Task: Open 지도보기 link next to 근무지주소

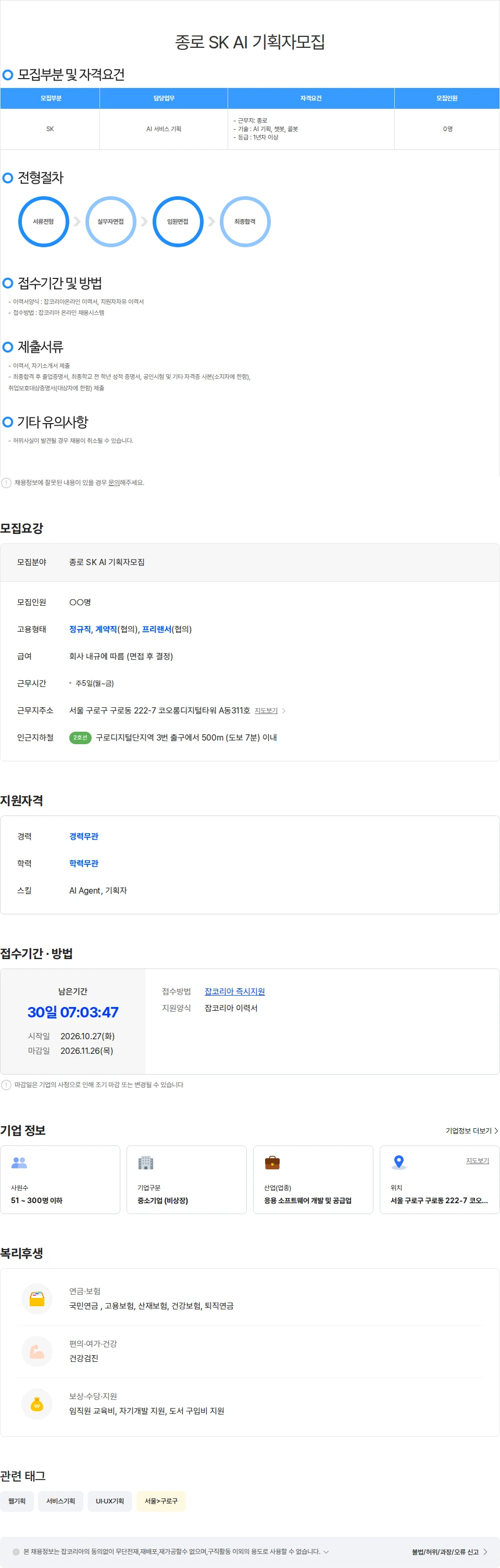Action: pos(266,710)
